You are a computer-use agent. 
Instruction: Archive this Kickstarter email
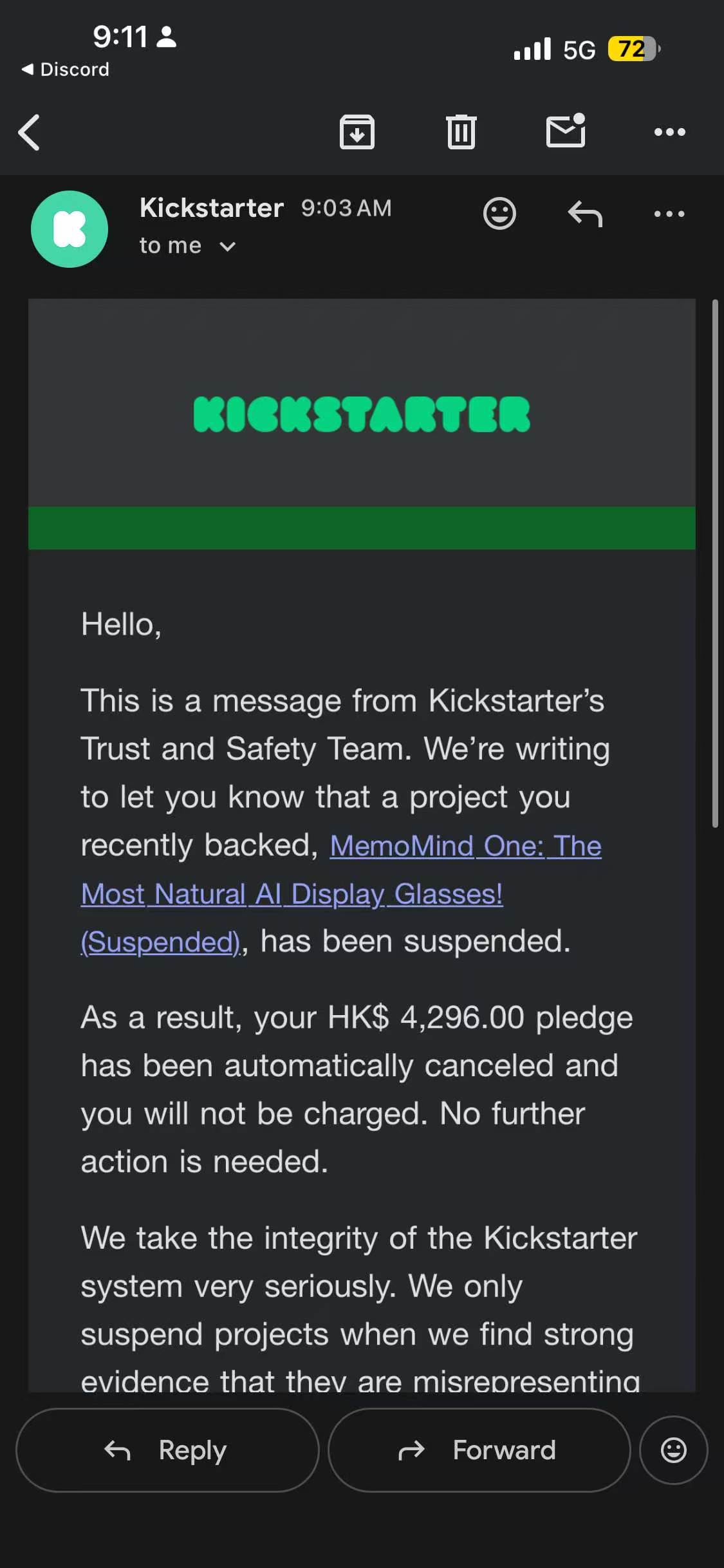pos(357,132)
